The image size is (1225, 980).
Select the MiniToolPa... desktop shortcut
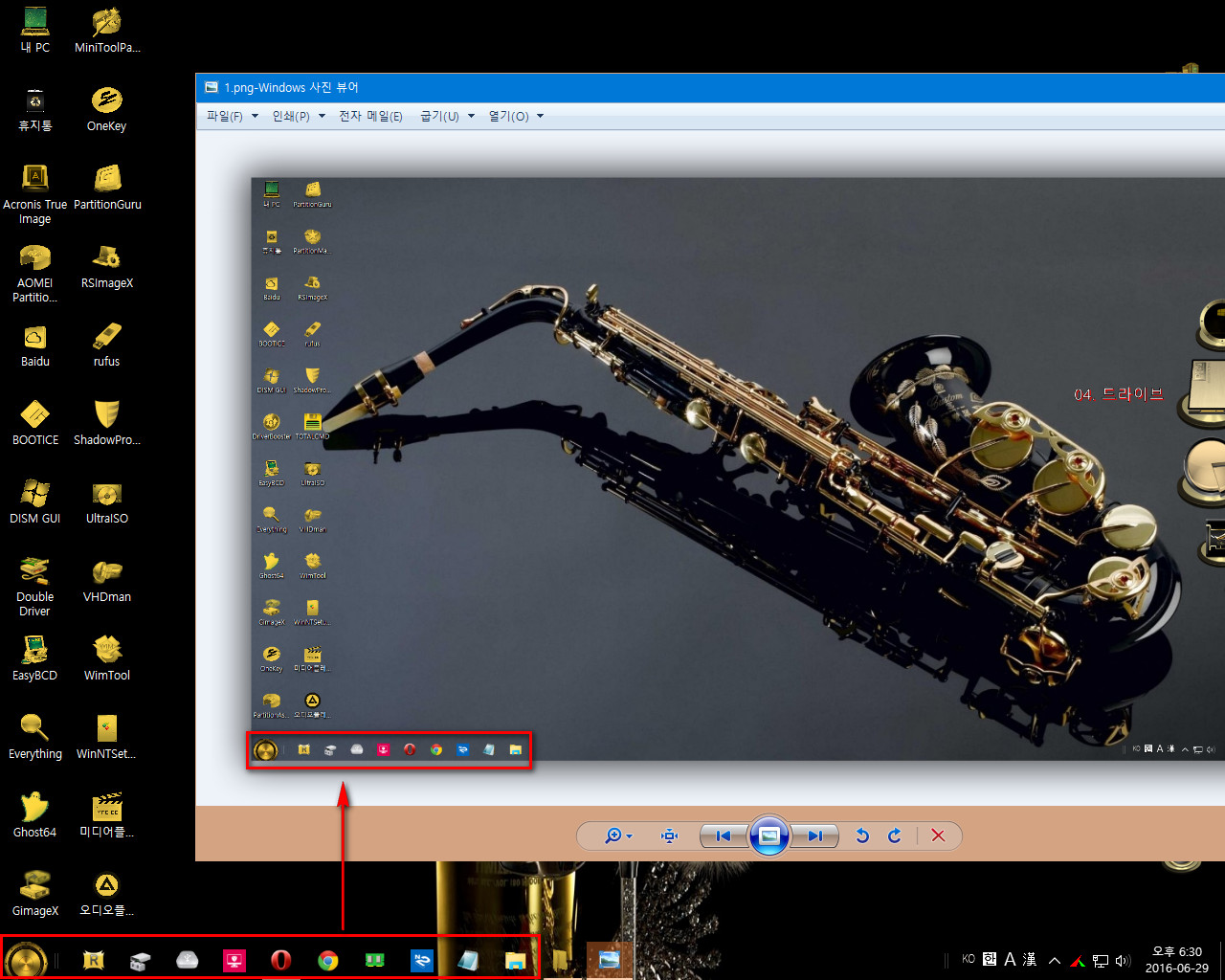pos(107,30)
